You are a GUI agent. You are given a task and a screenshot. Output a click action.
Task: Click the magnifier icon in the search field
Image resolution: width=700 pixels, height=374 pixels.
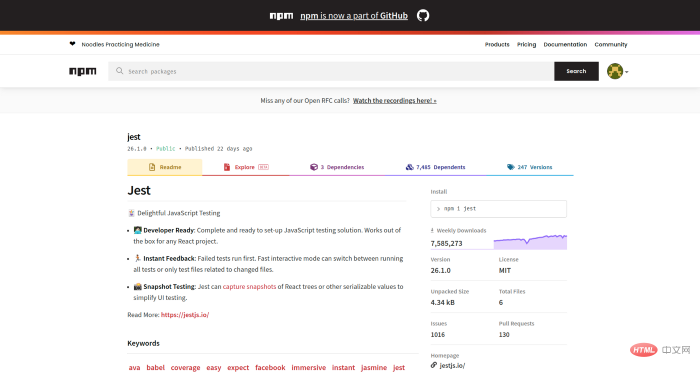tap(119, 71)
